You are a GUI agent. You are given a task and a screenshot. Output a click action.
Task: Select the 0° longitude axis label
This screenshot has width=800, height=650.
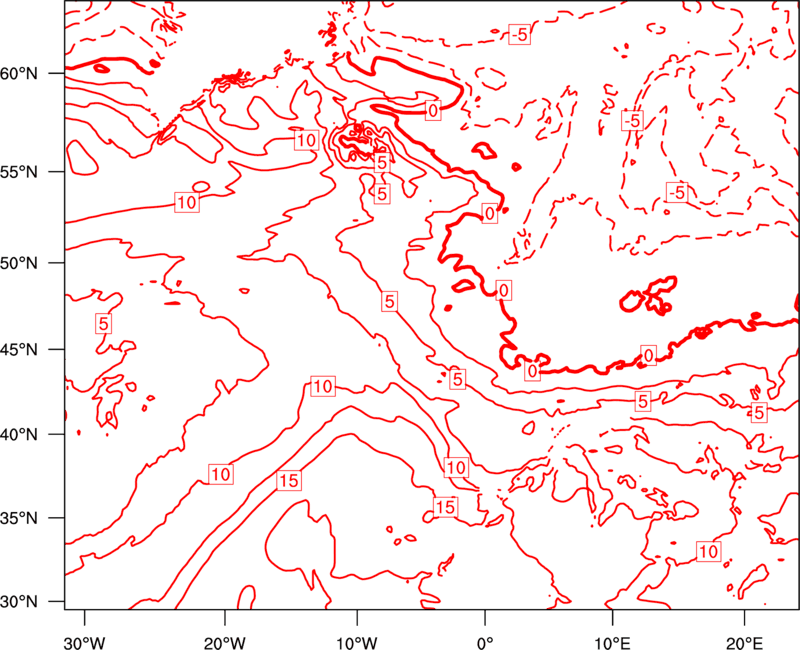484,643
